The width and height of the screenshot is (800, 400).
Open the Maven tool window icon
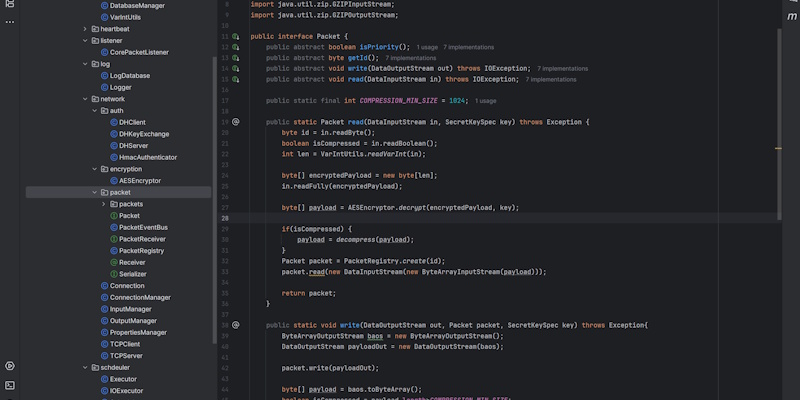tap(791, 17)
